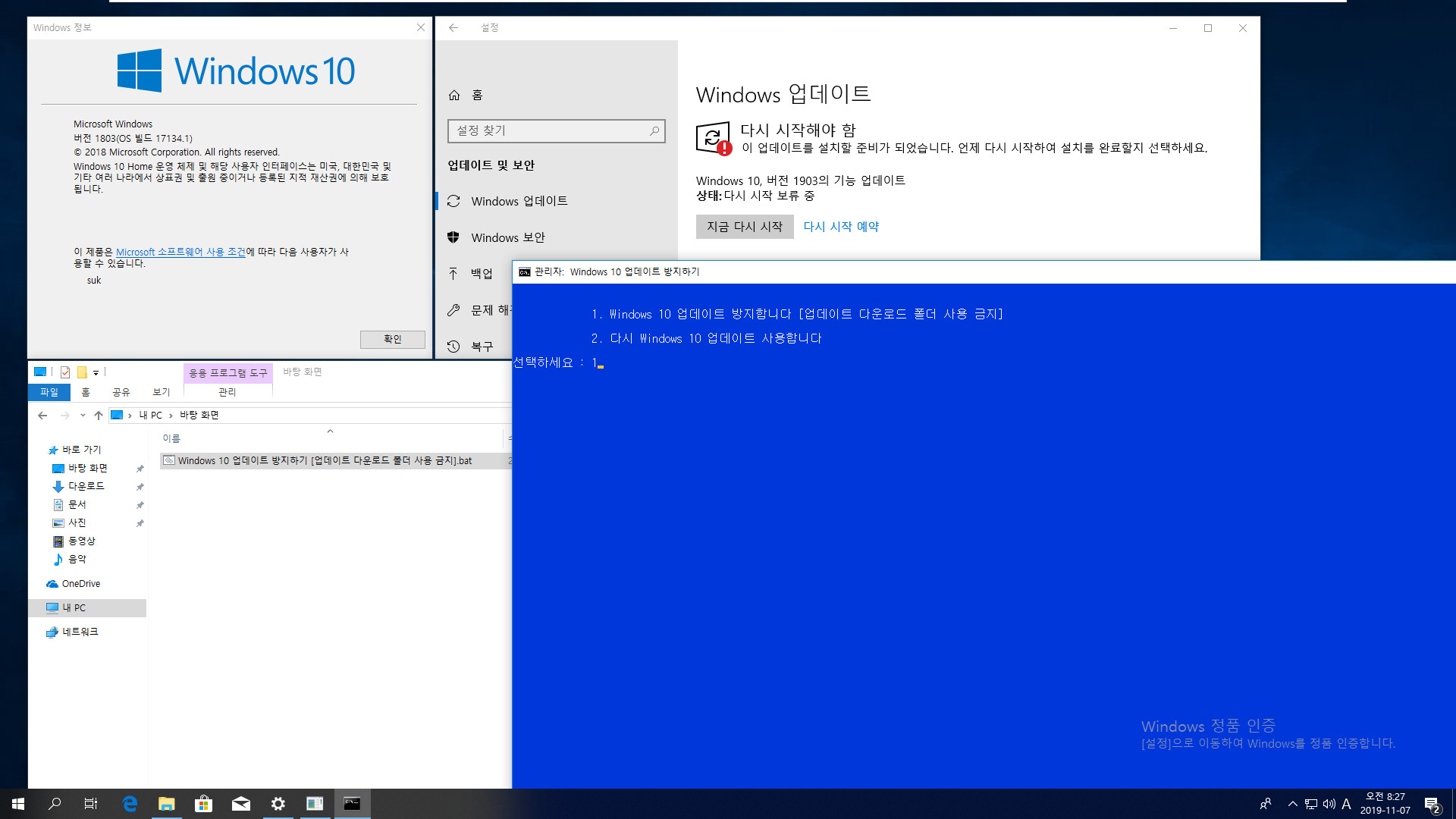Select 바탕 화면 in navigation pane

87,468
